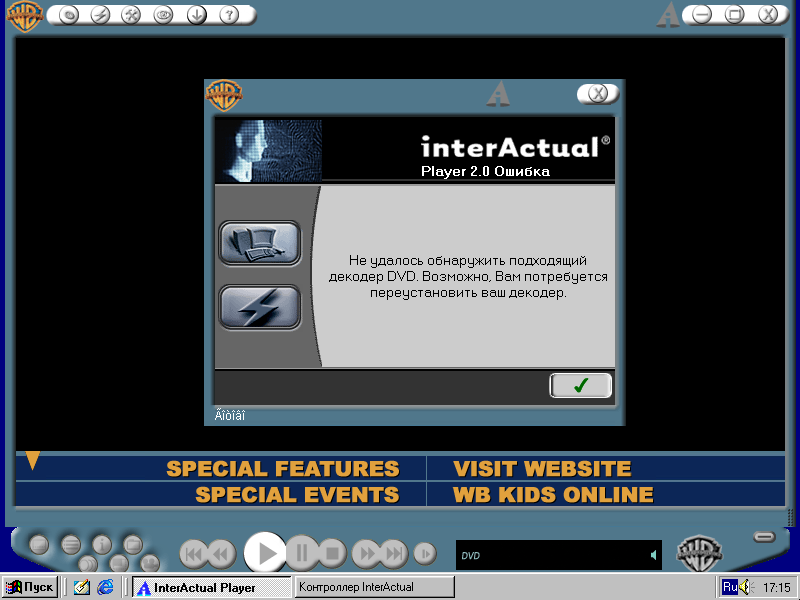Click the fast forward button
The width and height of the screenshot is (800, 600).
[366, 554]
